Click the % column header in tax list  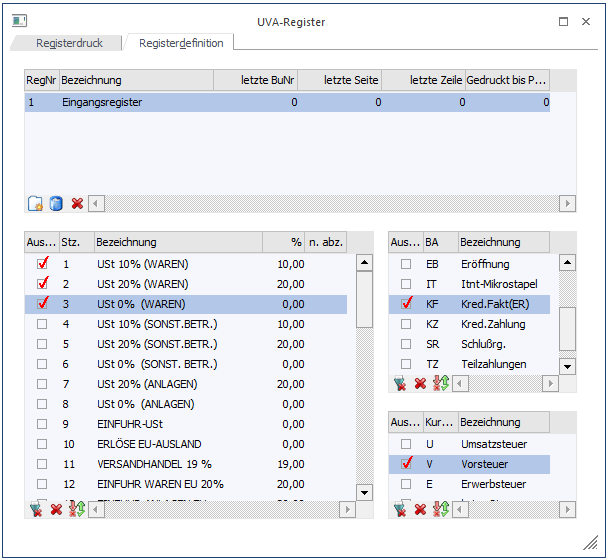point(282,242)
